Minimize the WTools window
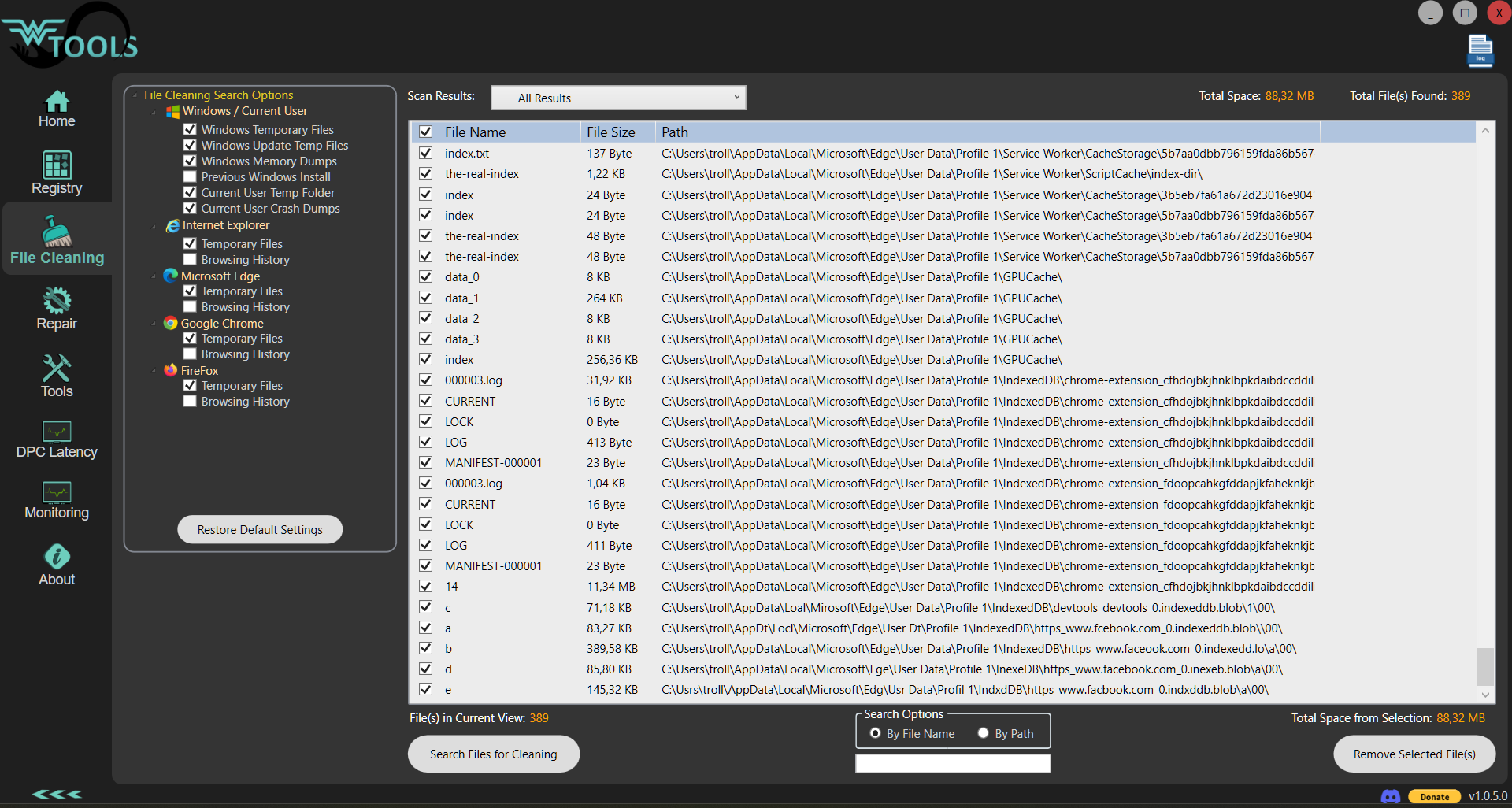 pyautogui.click(x=1430, y=13)
